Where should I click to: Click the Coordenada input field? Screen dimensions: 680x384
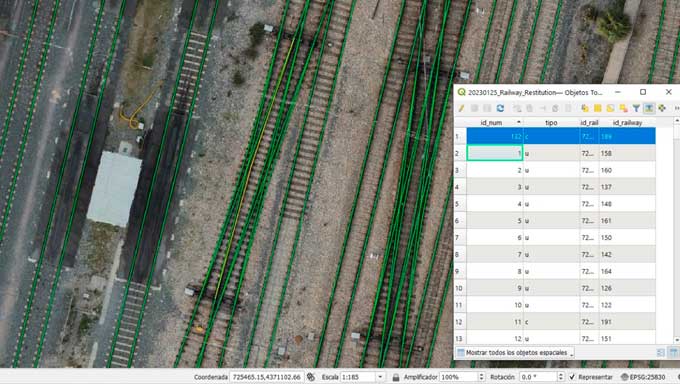(x=267, y=377)
